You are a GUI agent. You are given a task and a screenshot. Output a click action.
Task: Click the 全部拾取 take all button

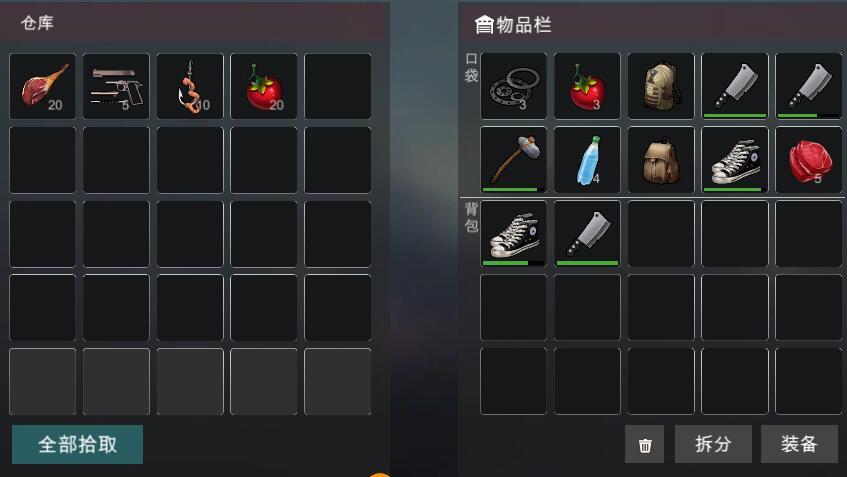point(77,444)
